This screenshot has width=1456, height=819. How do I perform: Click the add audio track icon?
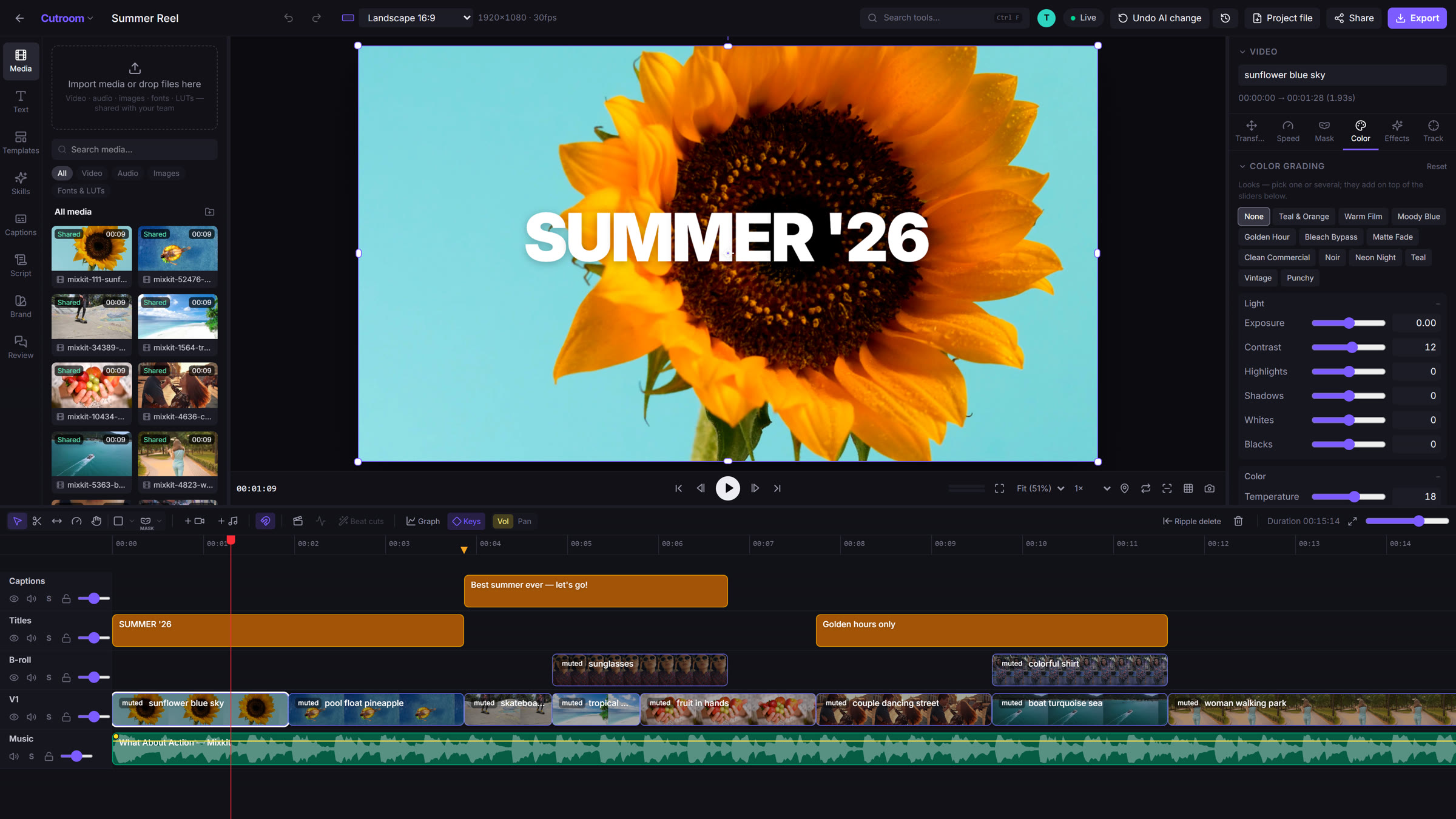pyautogui.click(x=227, y=521)
